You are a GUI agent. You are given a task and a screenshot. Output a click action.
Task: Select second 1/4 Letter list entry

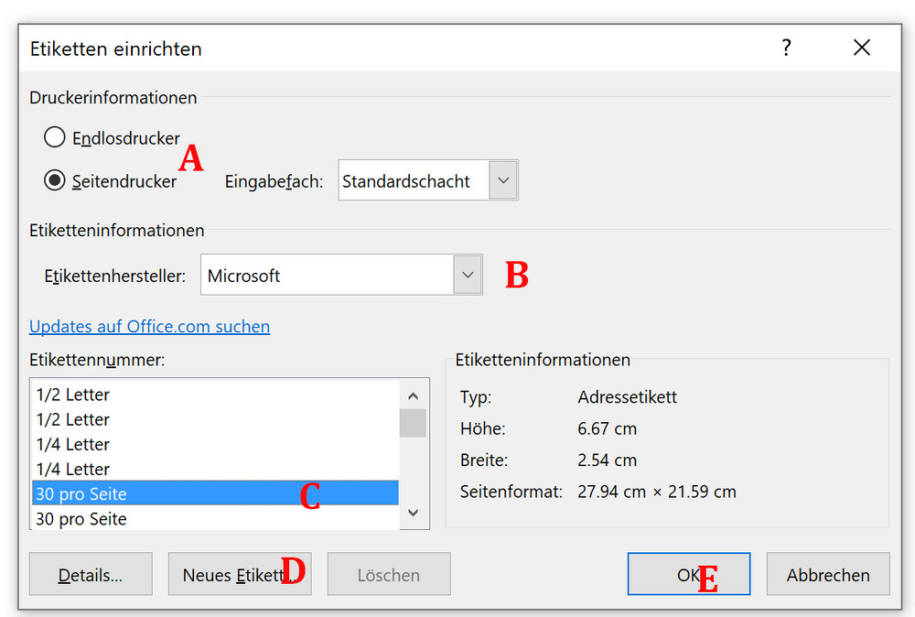(215, 469)
